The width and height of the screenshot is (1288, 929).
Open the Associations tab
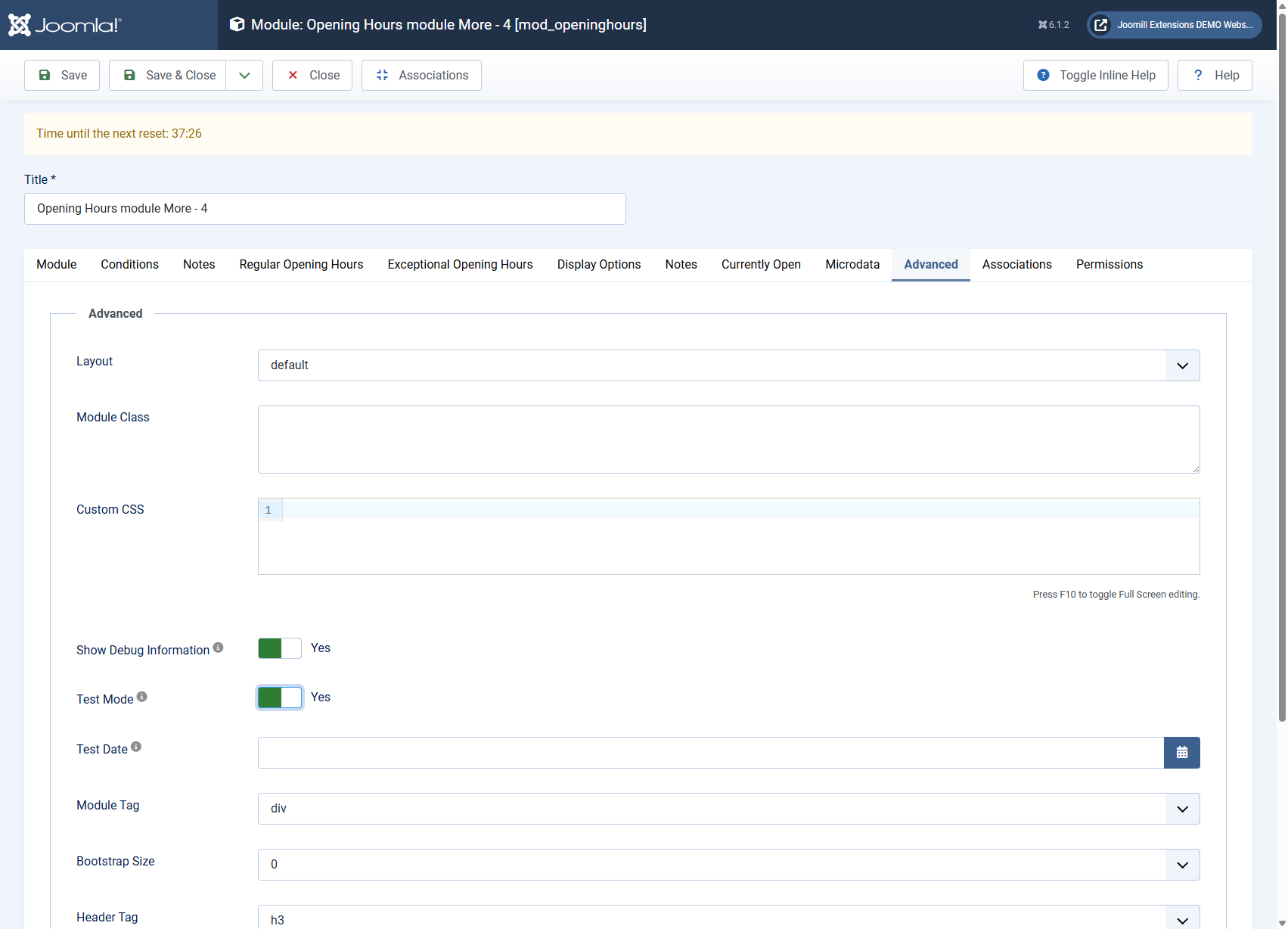(1017, 265)
